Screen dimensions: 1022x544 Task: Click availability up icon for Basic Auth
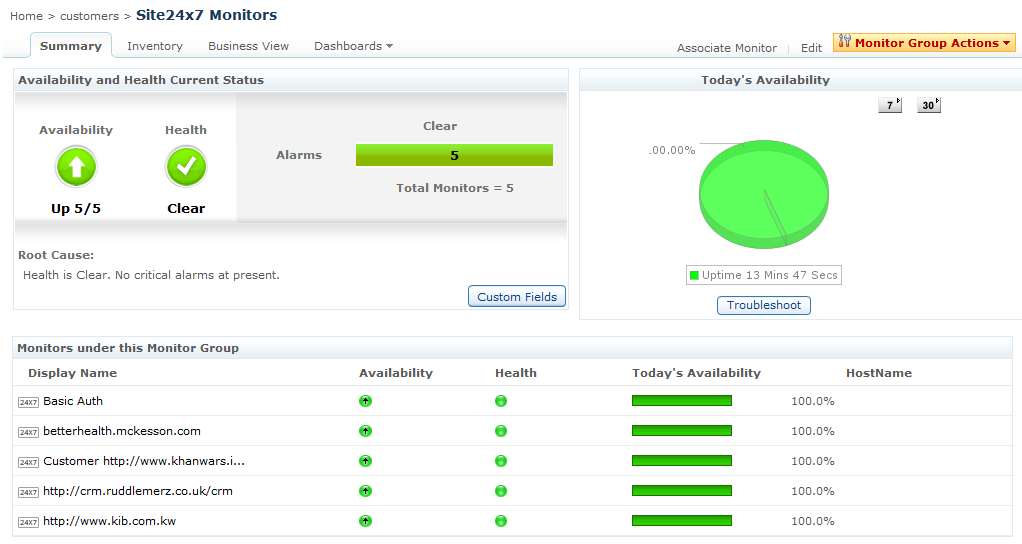click(366, 401)
